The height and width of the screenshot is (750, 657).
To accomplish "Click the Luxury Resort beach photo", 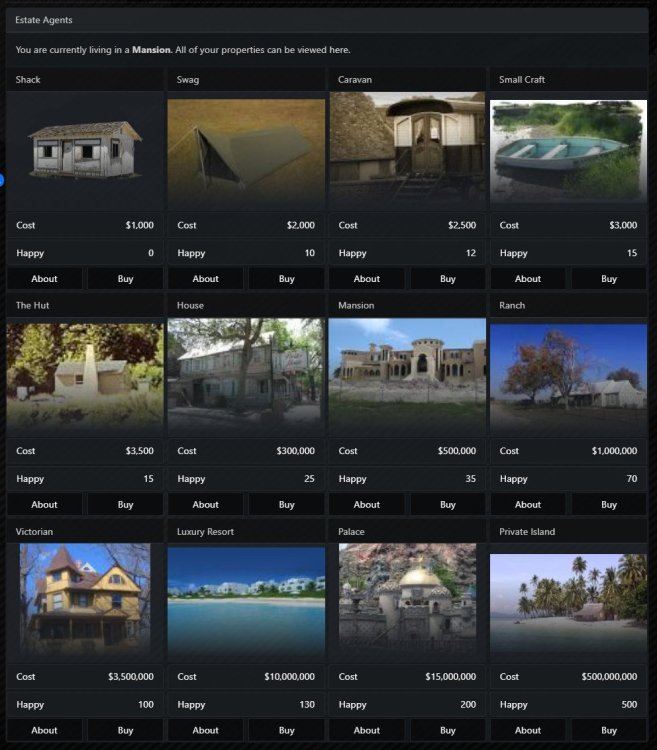I will tap(246, 601).
